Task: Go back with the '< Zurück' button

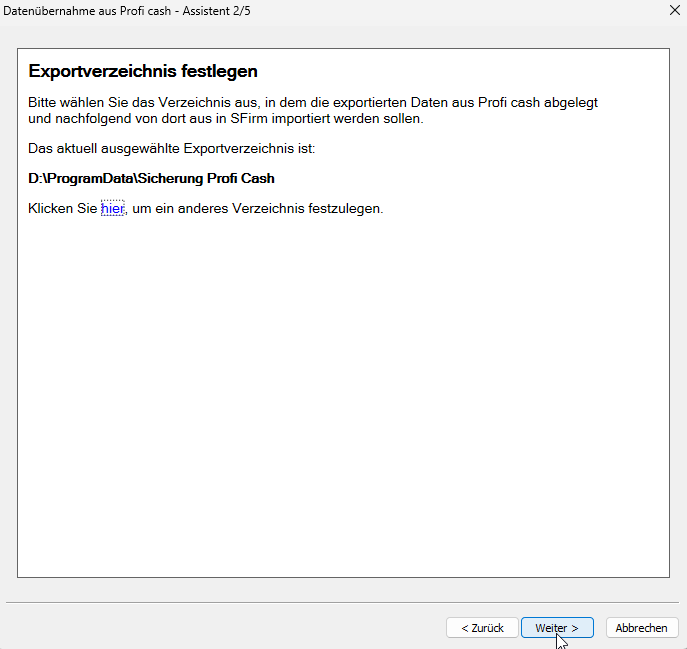Action: 482,628
